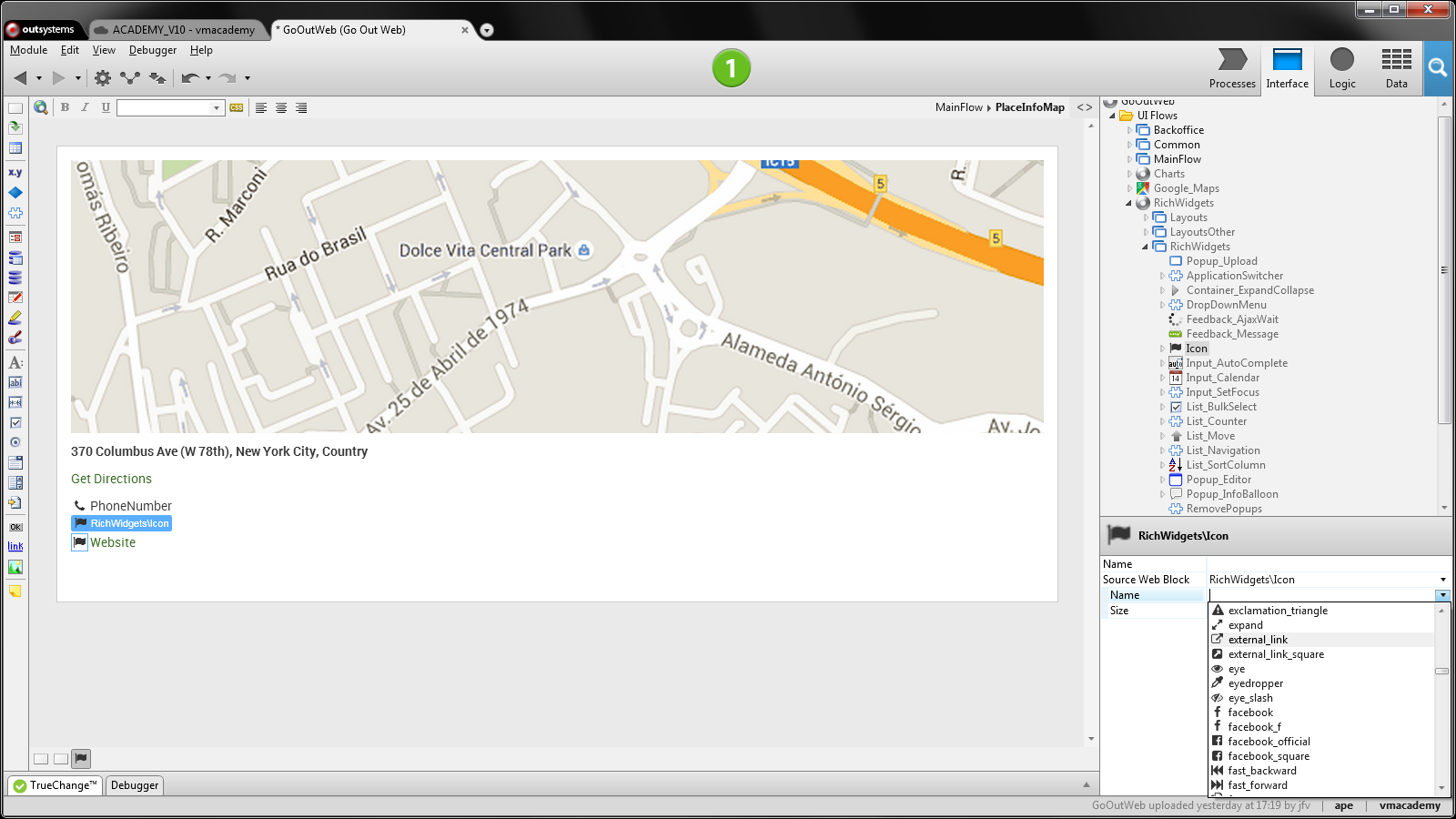
Task: Click the preview in browser globe icon
Action: coord(41,107)
